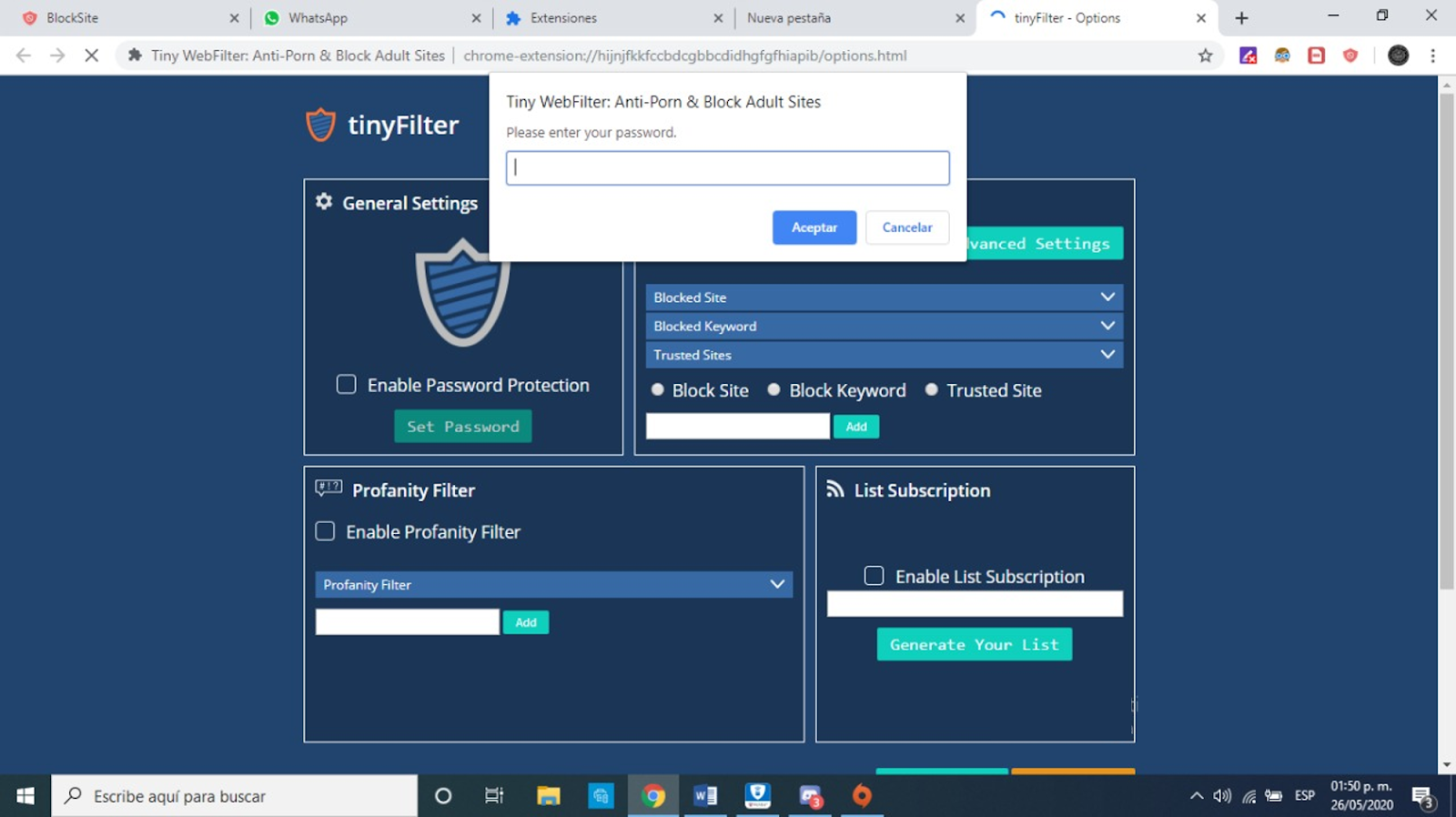1456x817 pixels.
Task: Expand the Blocked Keyword dropdown
Action: click(884, 326)
